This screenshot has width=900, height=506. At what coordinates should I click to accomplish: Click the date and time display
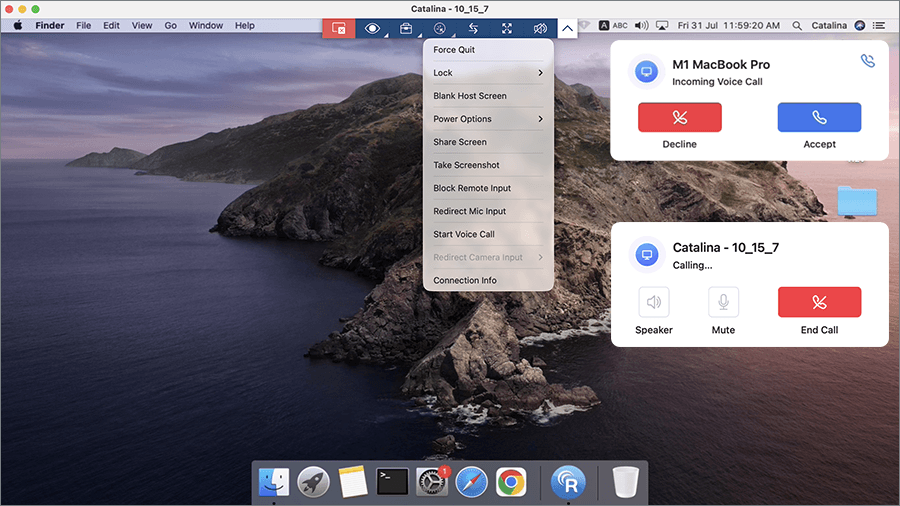[728, 25]
